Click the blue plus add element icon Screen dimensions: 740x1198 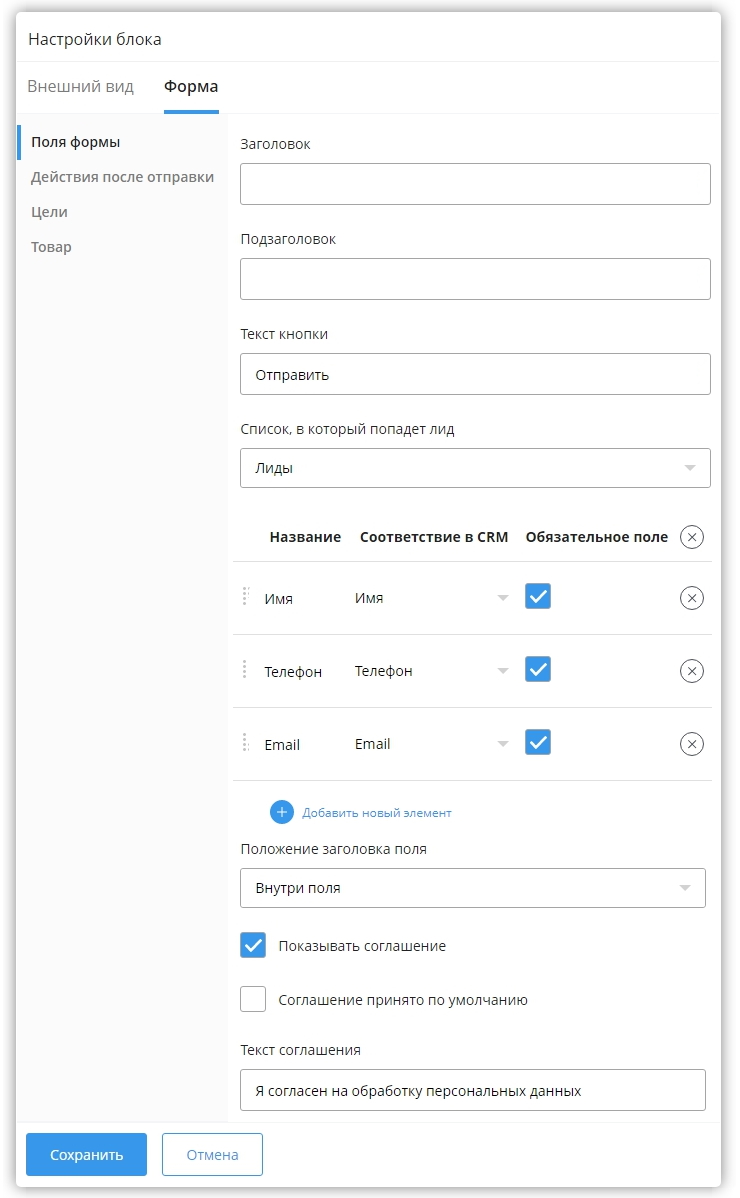tap(282, 812)
